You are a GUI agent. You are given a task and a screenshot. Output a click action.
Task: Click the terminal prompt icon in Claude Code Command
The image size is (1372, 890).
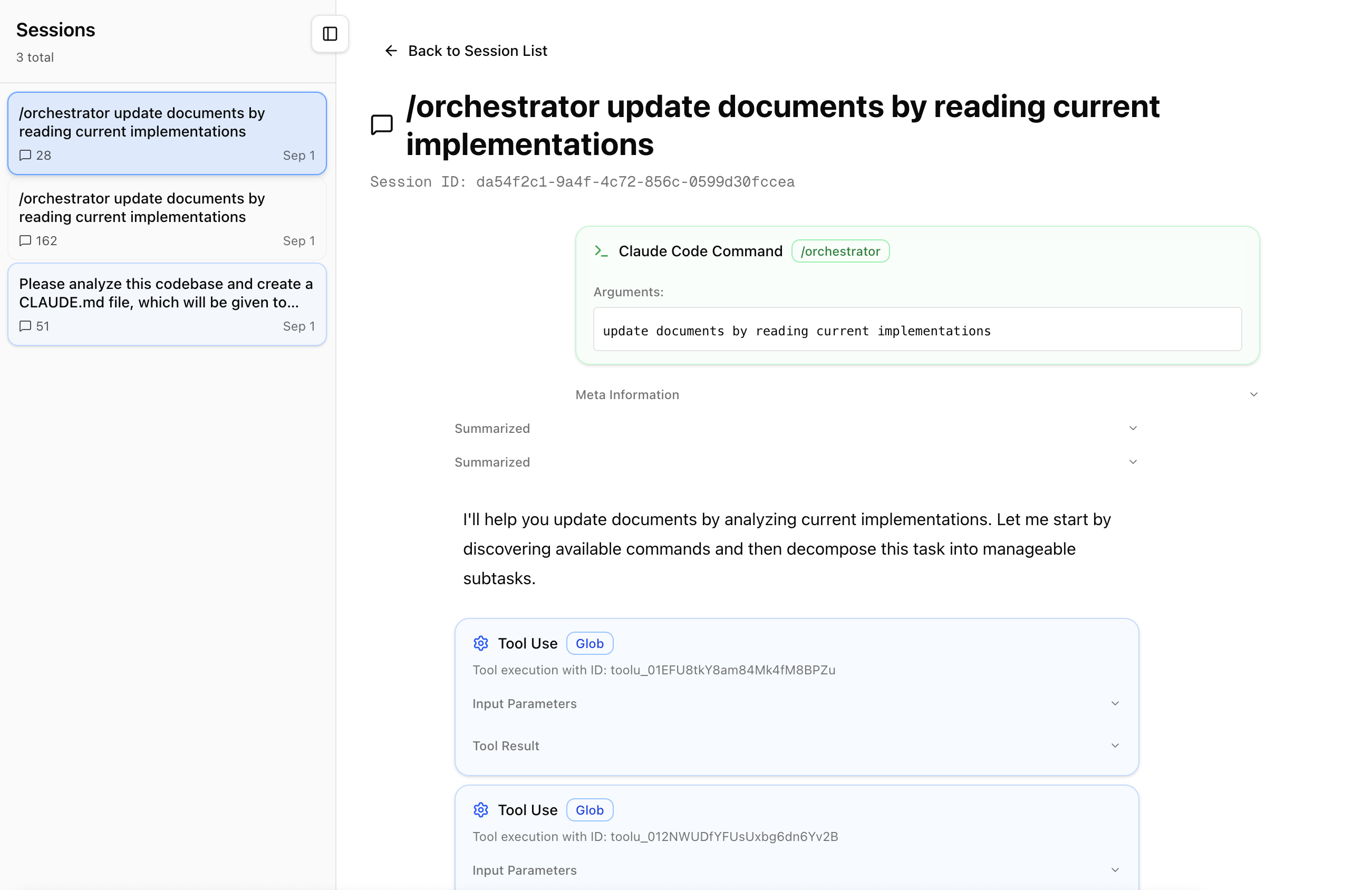point(601,251)
